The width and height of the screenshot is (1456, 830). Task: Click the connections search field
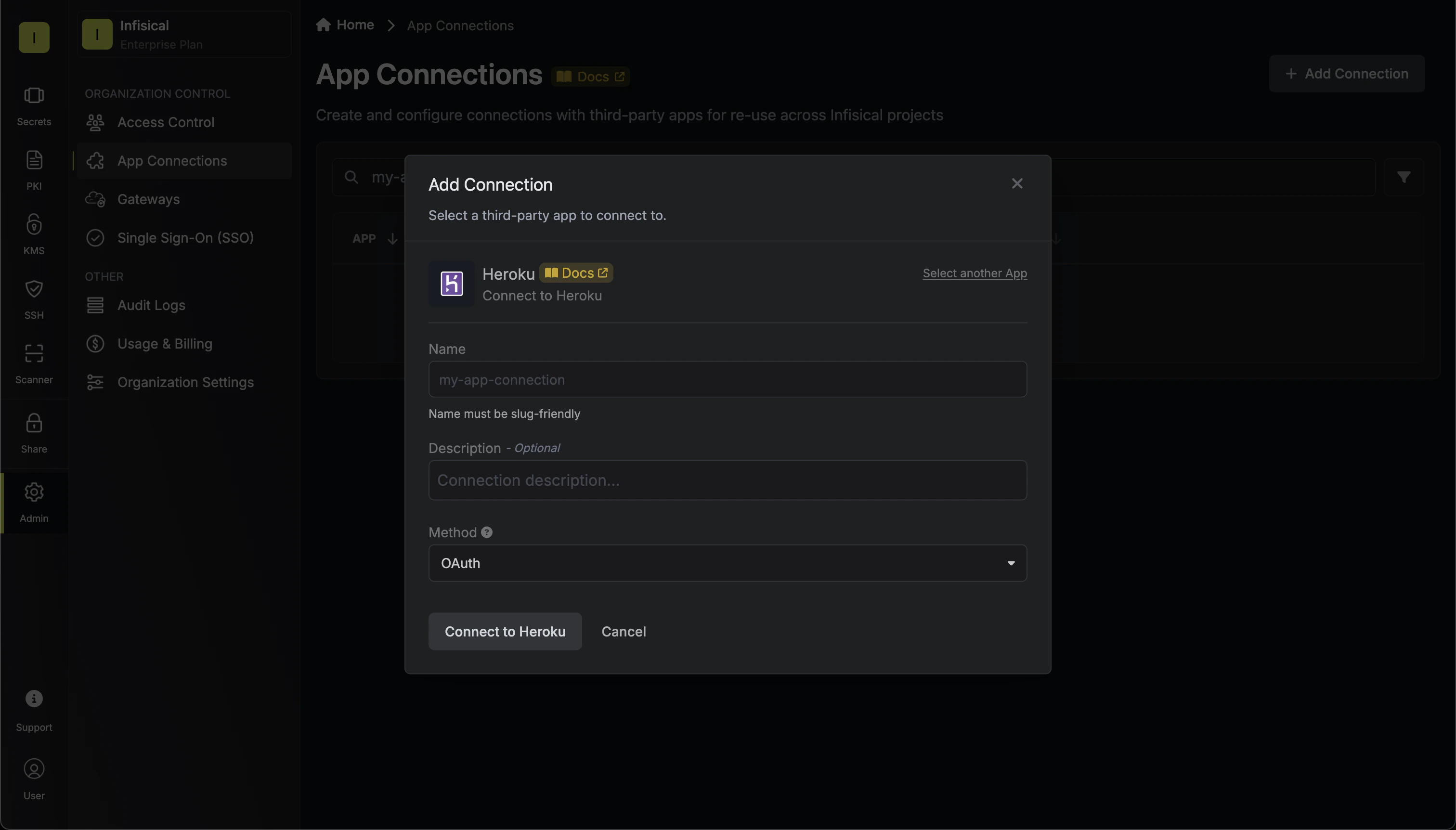pos(854,177)
